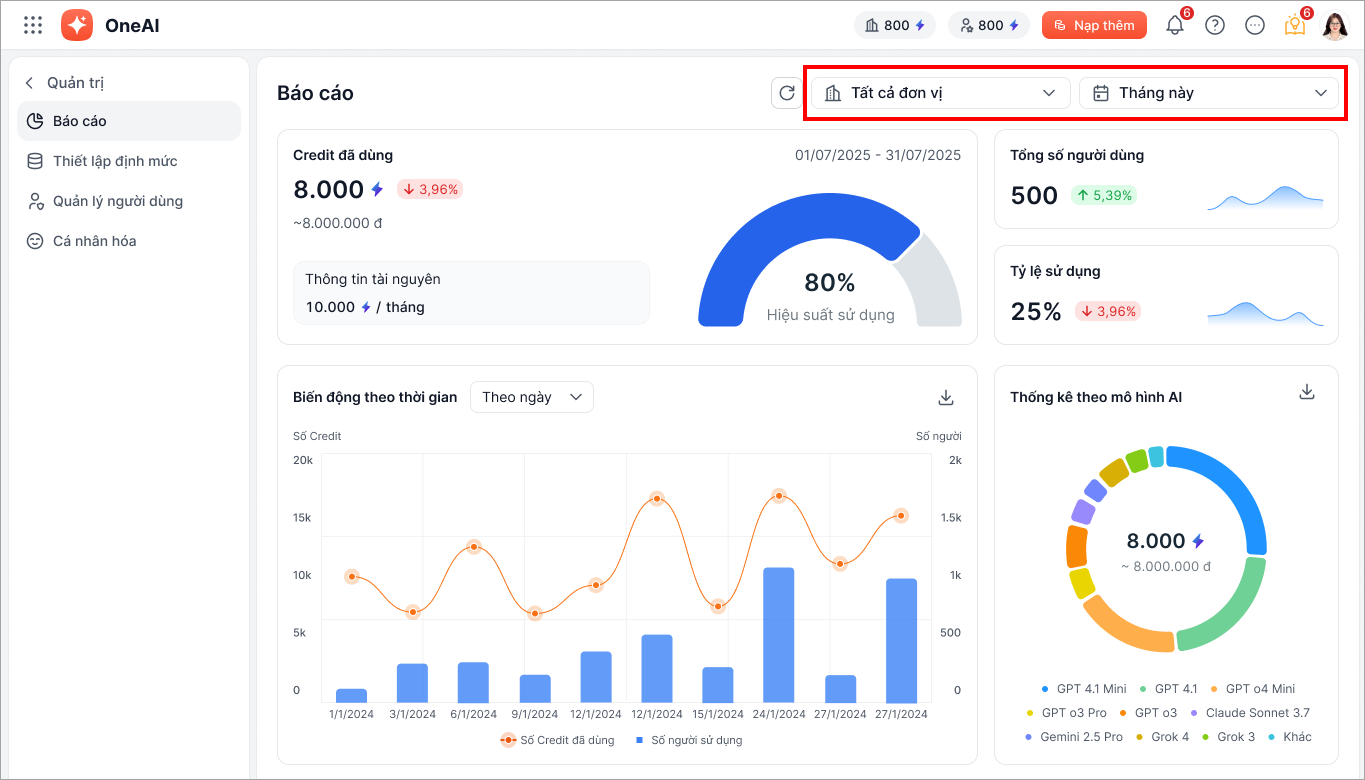Expand the Tất cả đơn vị dropdown
The image size is (1365, 780).
(x=940, y=93)
